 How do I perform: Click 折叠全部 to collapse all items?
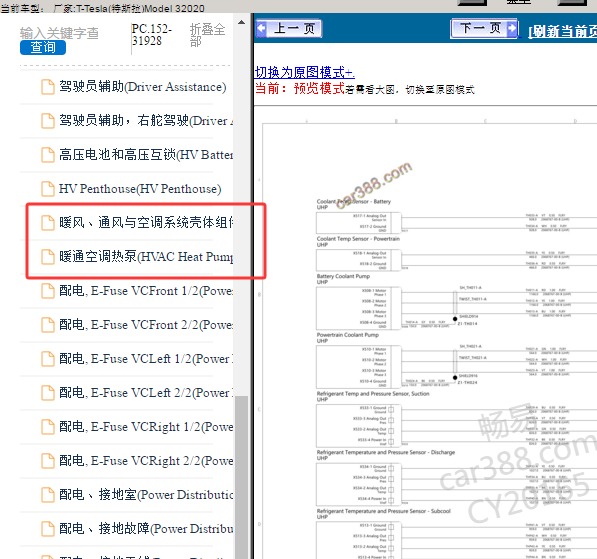coord(208,35)
